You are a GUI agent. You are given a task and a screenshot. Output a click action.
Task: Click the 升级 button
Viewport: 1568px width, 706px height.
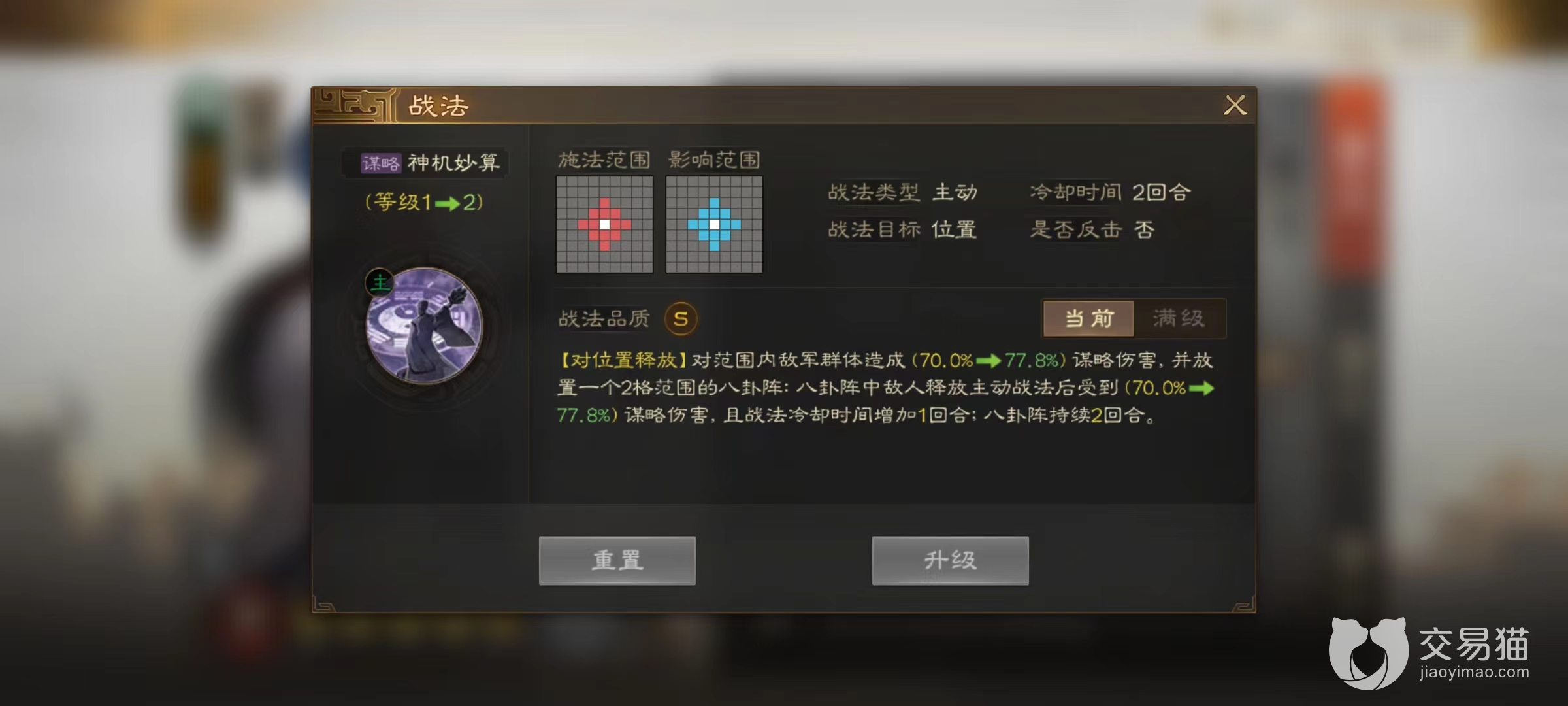(x=951, y=561)
